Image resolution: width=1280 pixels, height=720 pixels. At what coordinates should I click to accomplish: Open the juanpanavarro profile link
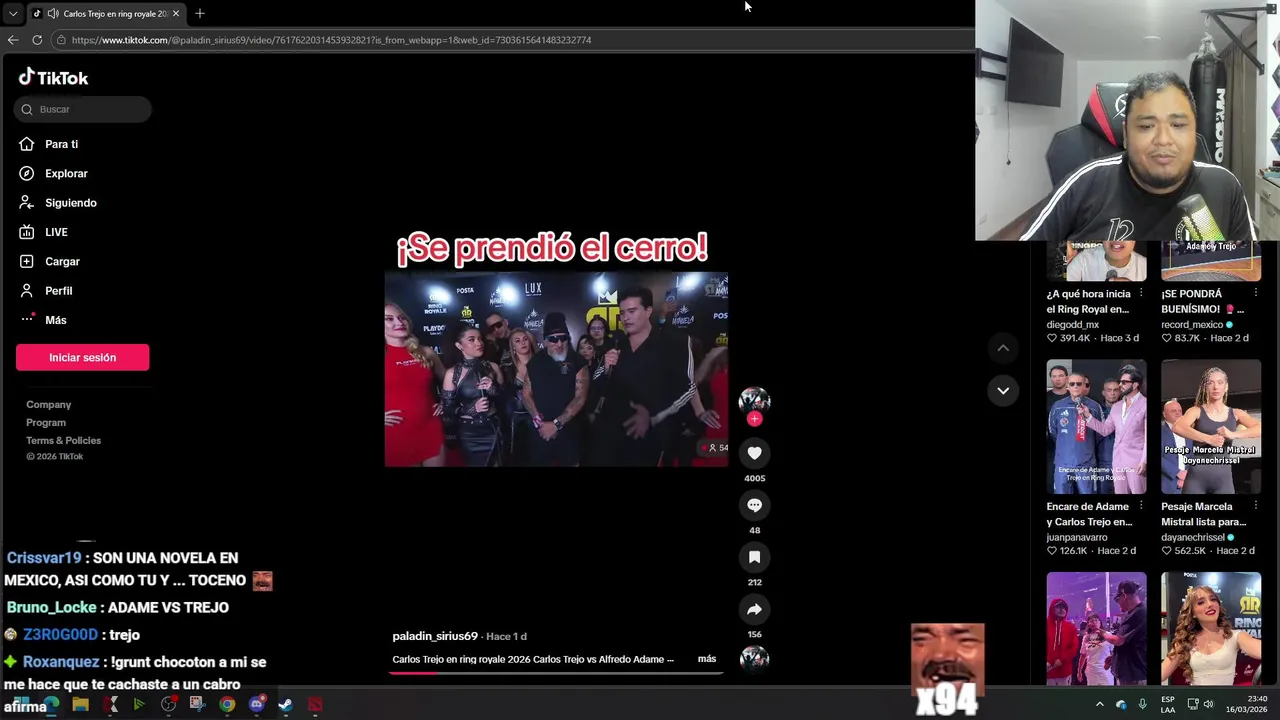tap(1077, 537)
